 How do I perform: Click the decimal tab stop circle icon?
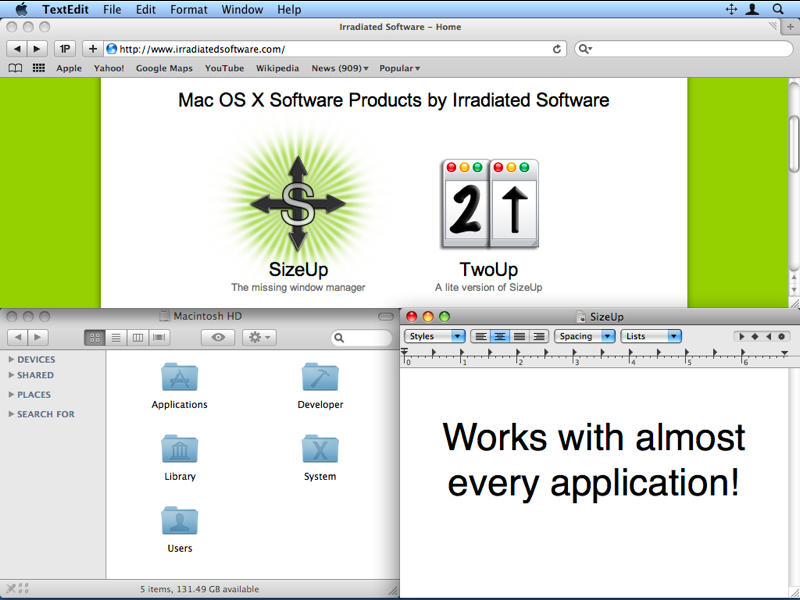click(x=781, y=336)
